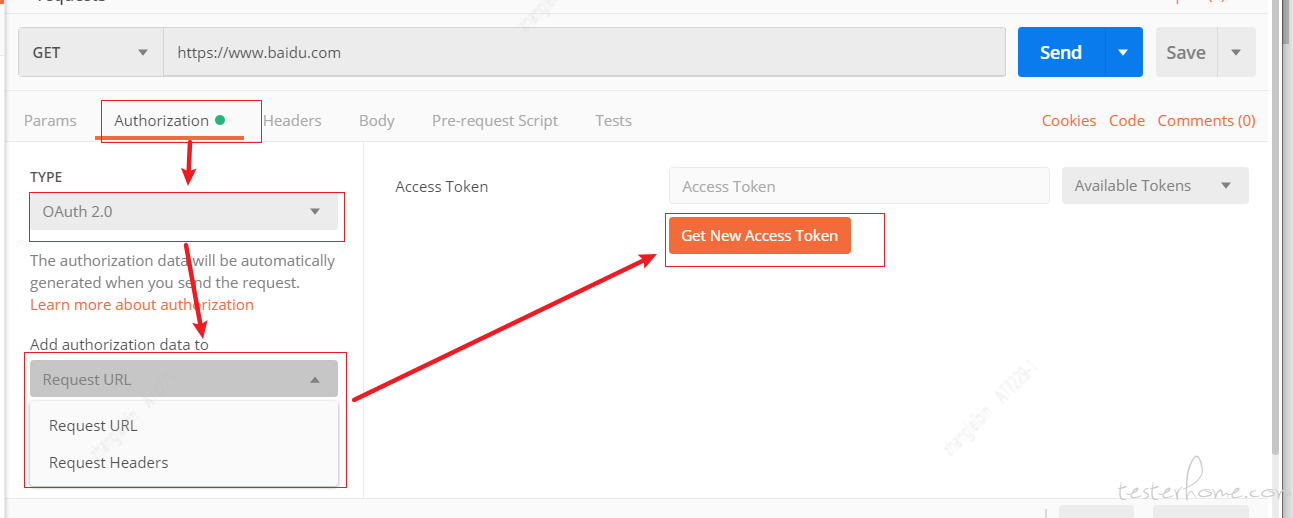Screen dimensions: 1293x518
Task: Open the Headers tab
Action: coord(292,120)
